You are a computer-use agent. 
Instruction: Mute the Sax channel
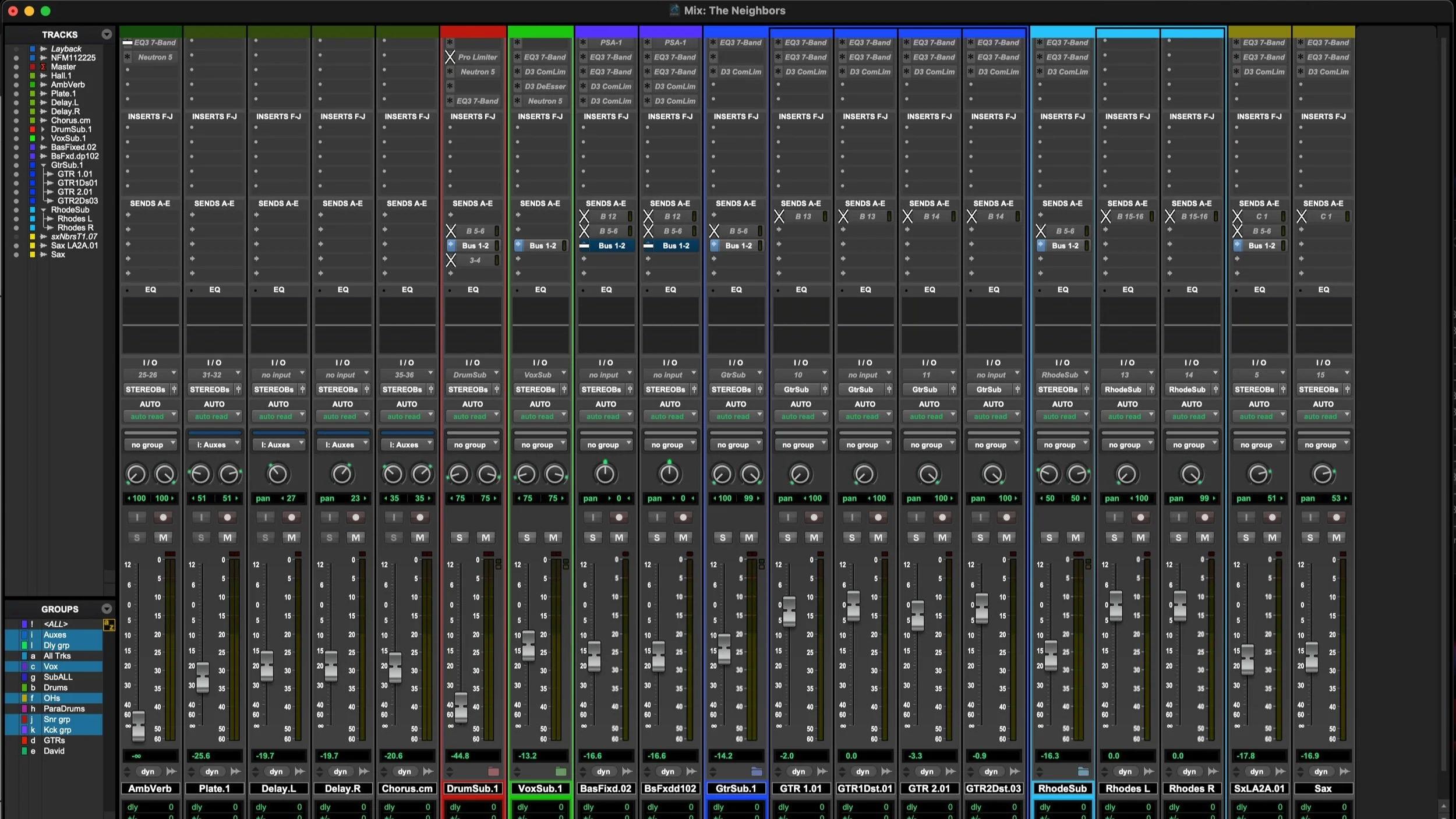(x=1336, y=538)
